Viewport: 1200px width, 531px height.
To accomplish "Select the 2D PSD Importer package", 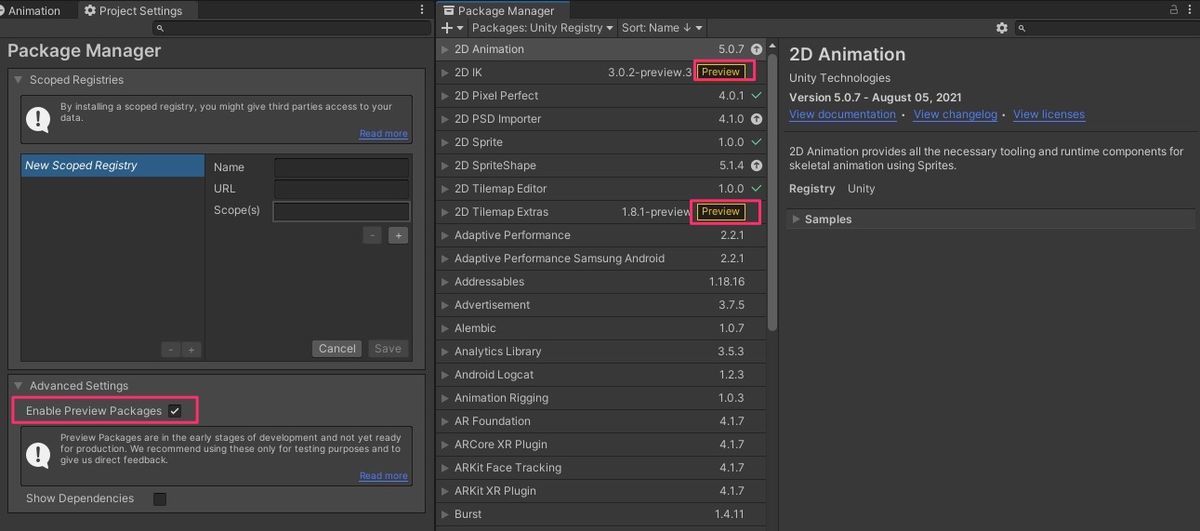I will 602,119.
